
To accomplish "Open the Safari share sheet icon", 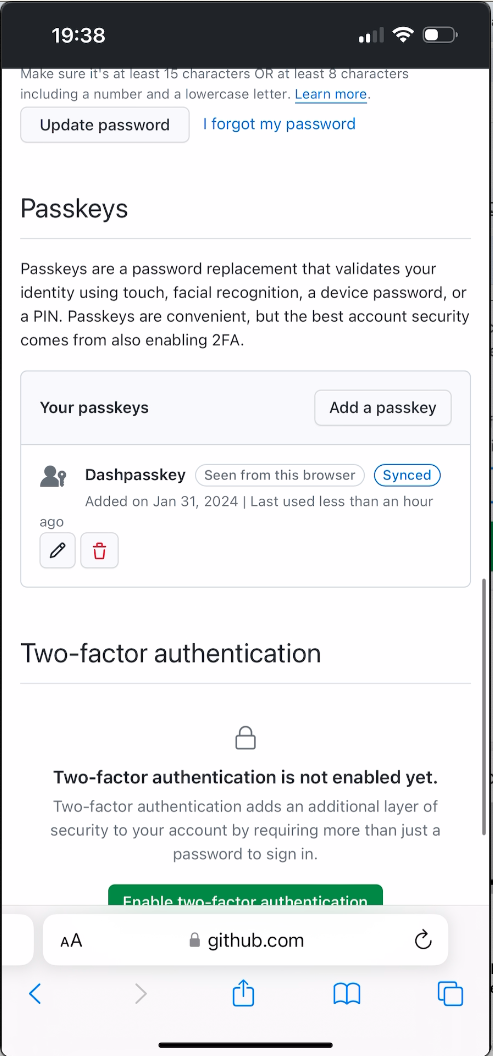I will click(x=243, y=993).
